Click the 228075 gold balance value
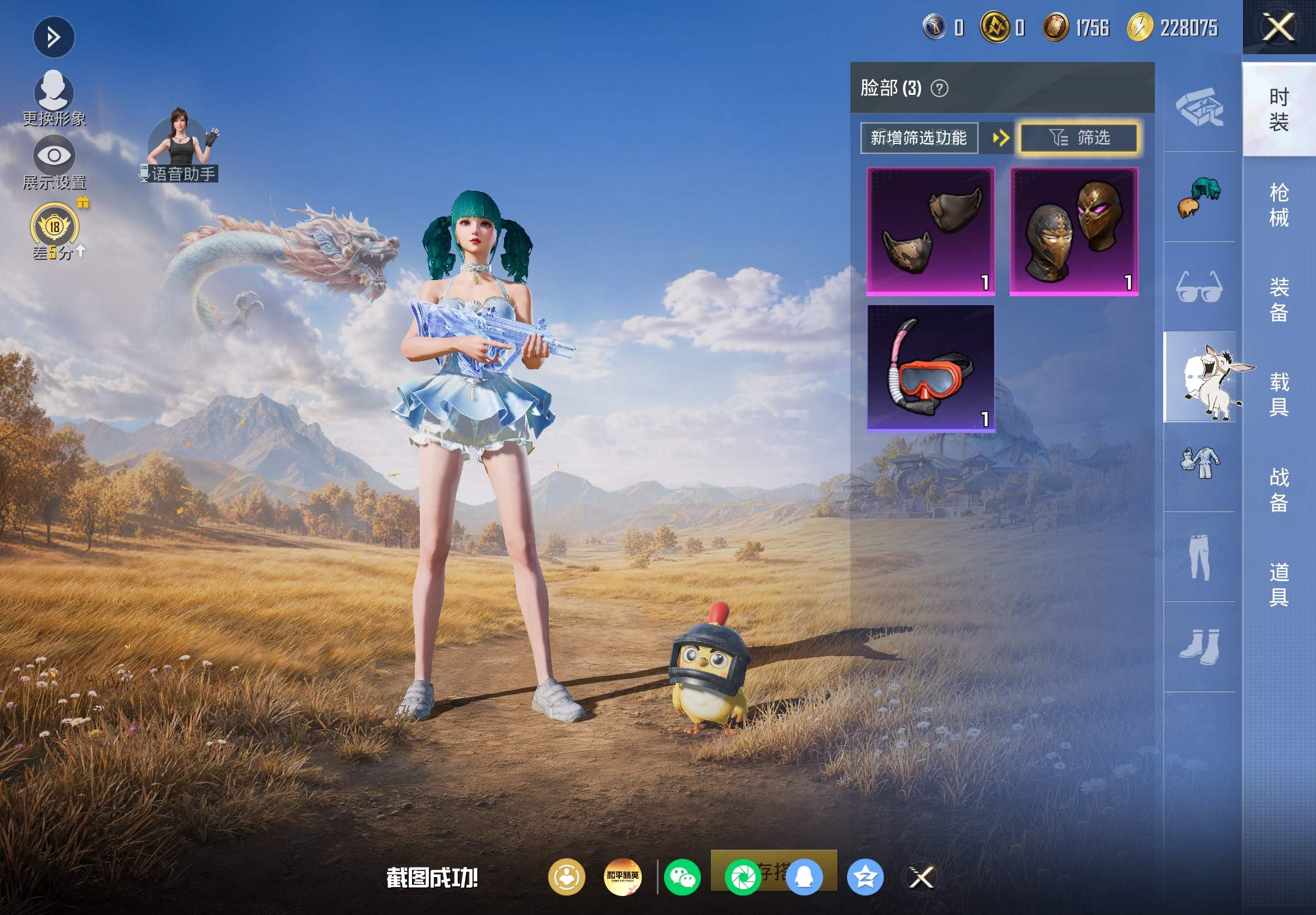This screenshot has height=915, width=1316. click(1189, 28)
